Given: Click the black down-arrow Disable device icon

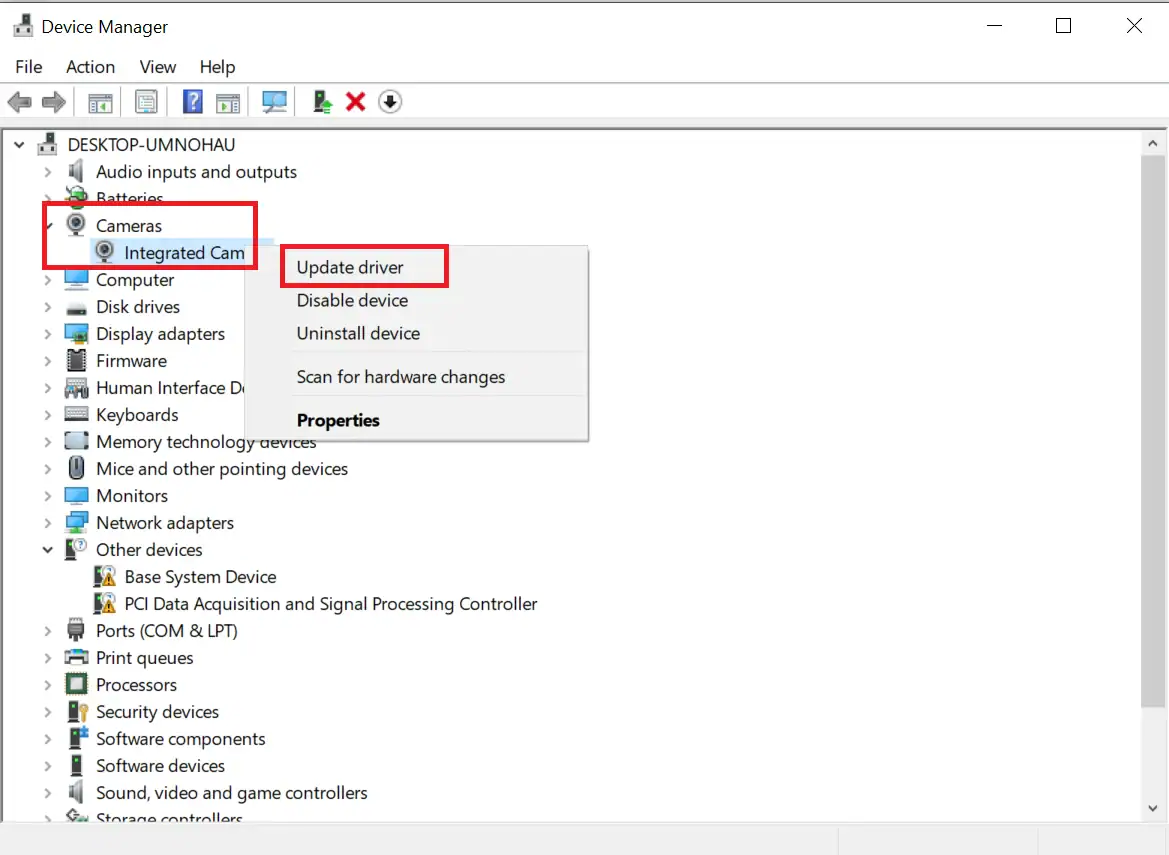Looking at the screenshot, I should 390,102.
